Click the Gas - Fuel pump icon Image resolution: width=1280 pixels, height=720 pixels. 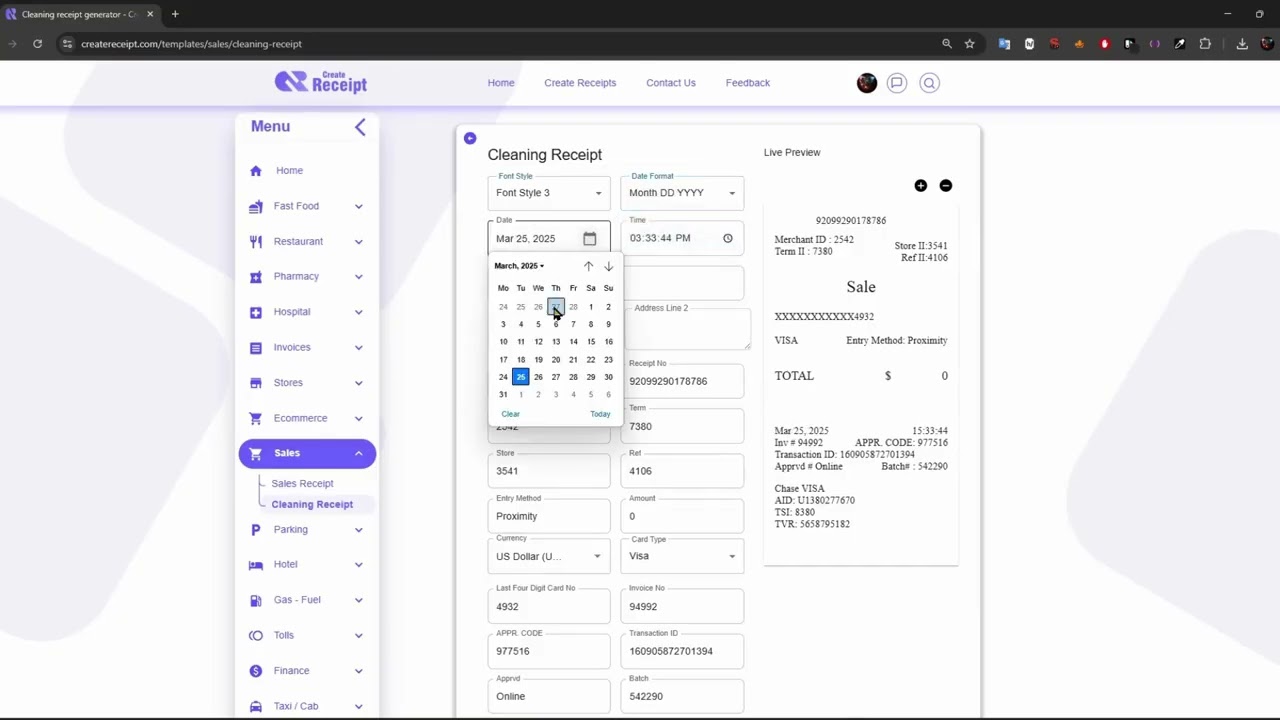point(256,600)
